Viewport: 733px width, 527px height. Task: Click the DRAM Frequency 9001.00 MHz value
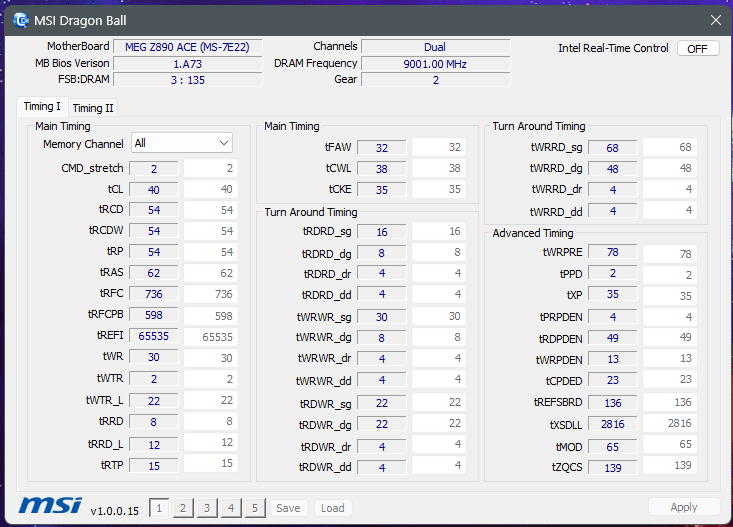click(x=436, y=64)
